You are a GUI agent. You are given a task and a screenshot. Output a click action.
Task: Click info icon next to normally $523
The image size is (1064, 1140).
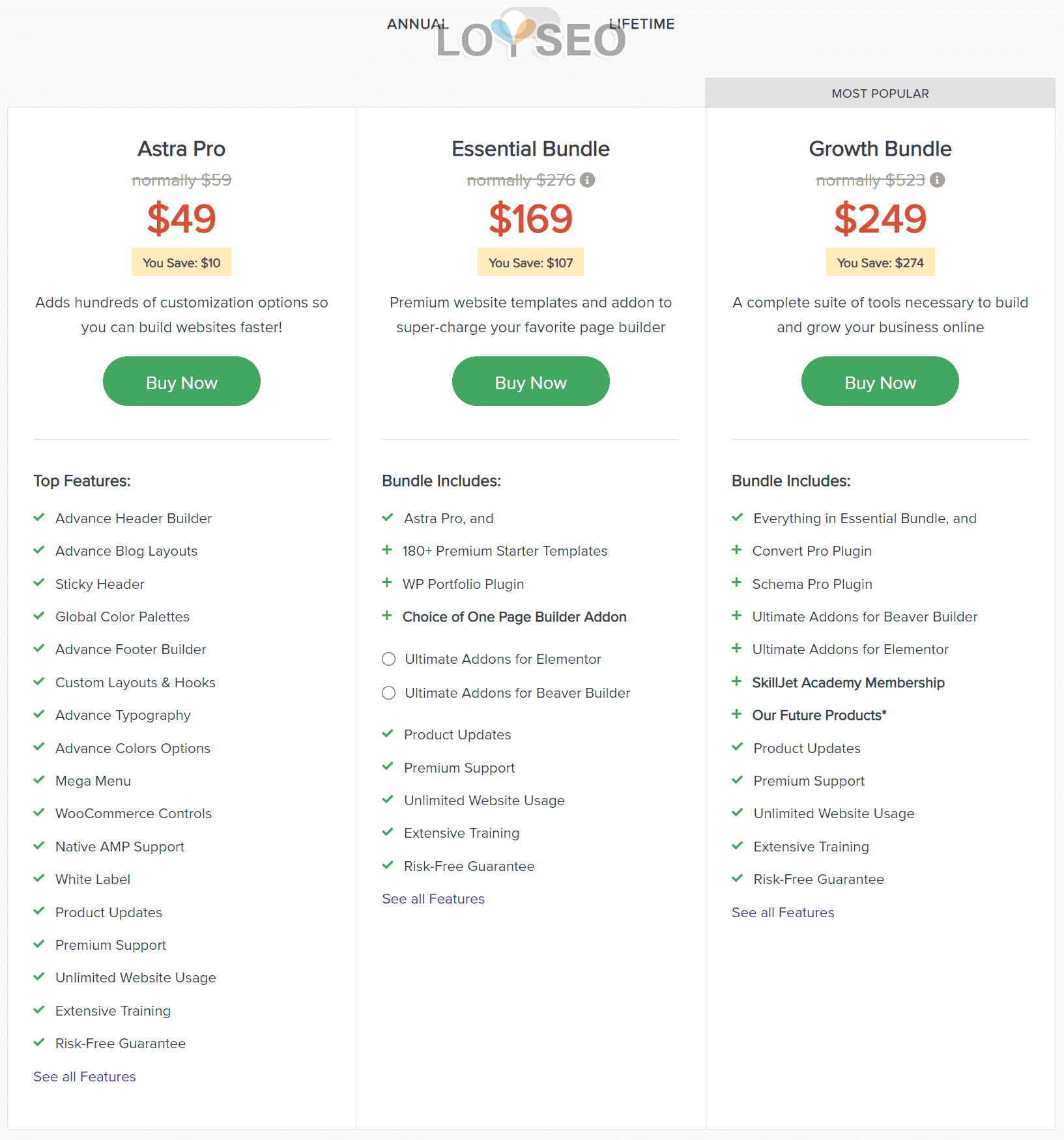pos(937,180)
